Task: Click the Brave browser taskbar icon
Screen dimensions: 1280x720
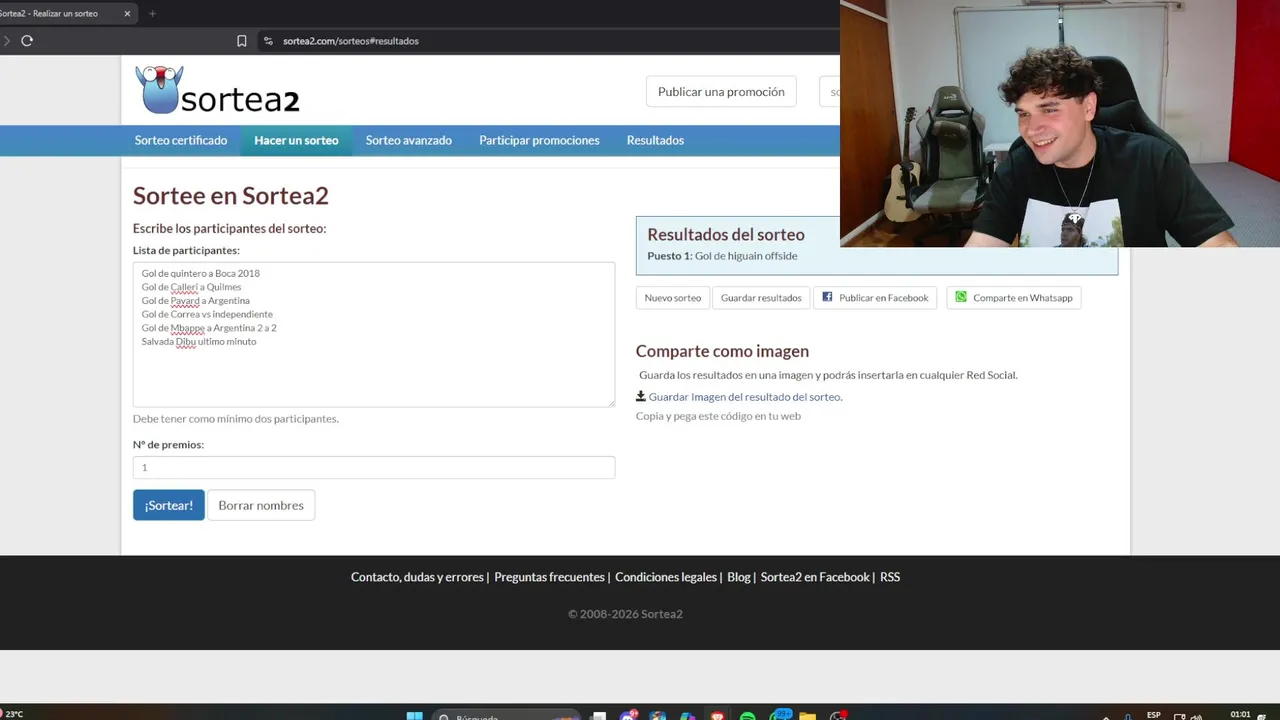Action: [x=717, y=716]
